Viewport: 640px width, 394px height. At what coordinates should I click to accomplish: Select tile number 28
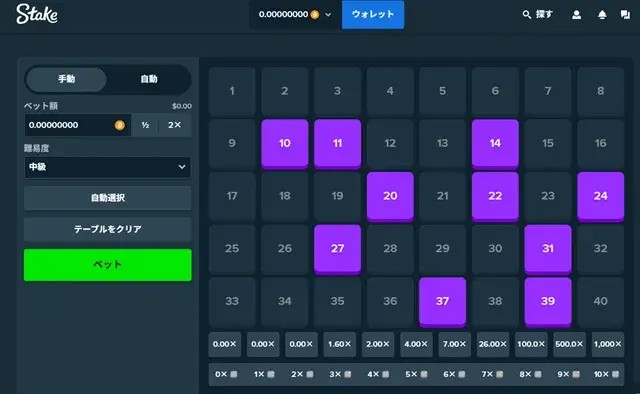tap(390, 249)
